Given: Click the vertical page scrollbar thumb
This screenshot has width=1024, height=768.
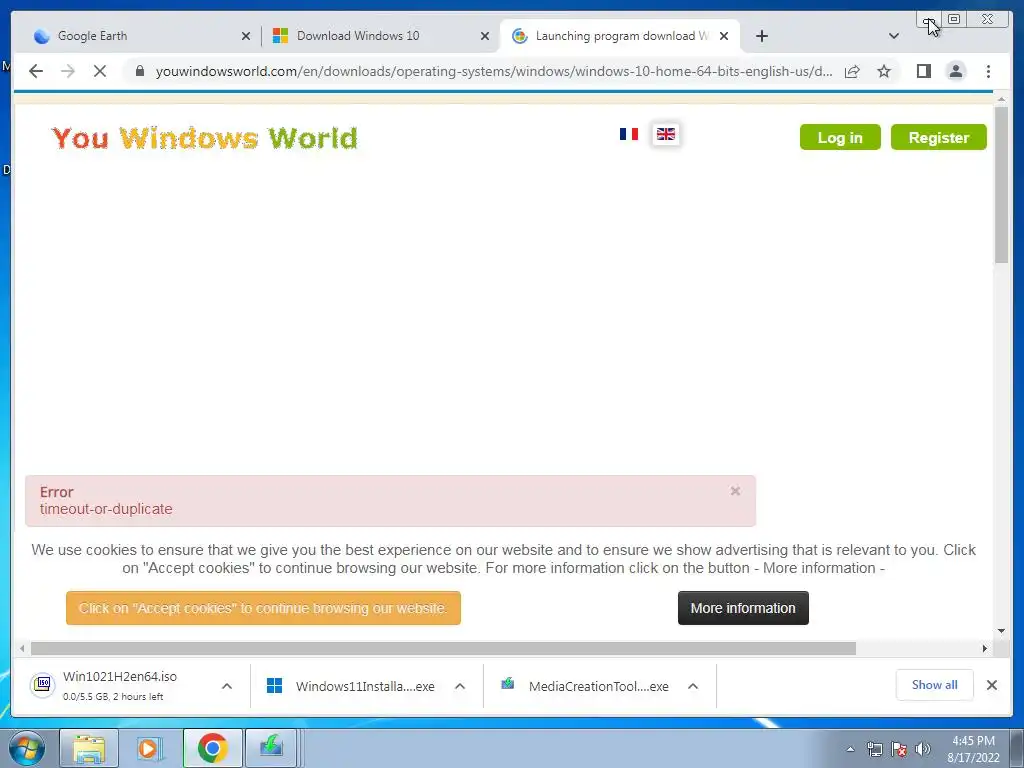Looking at the screenshot, I should pyautogui.click(x=1001, y=185).
